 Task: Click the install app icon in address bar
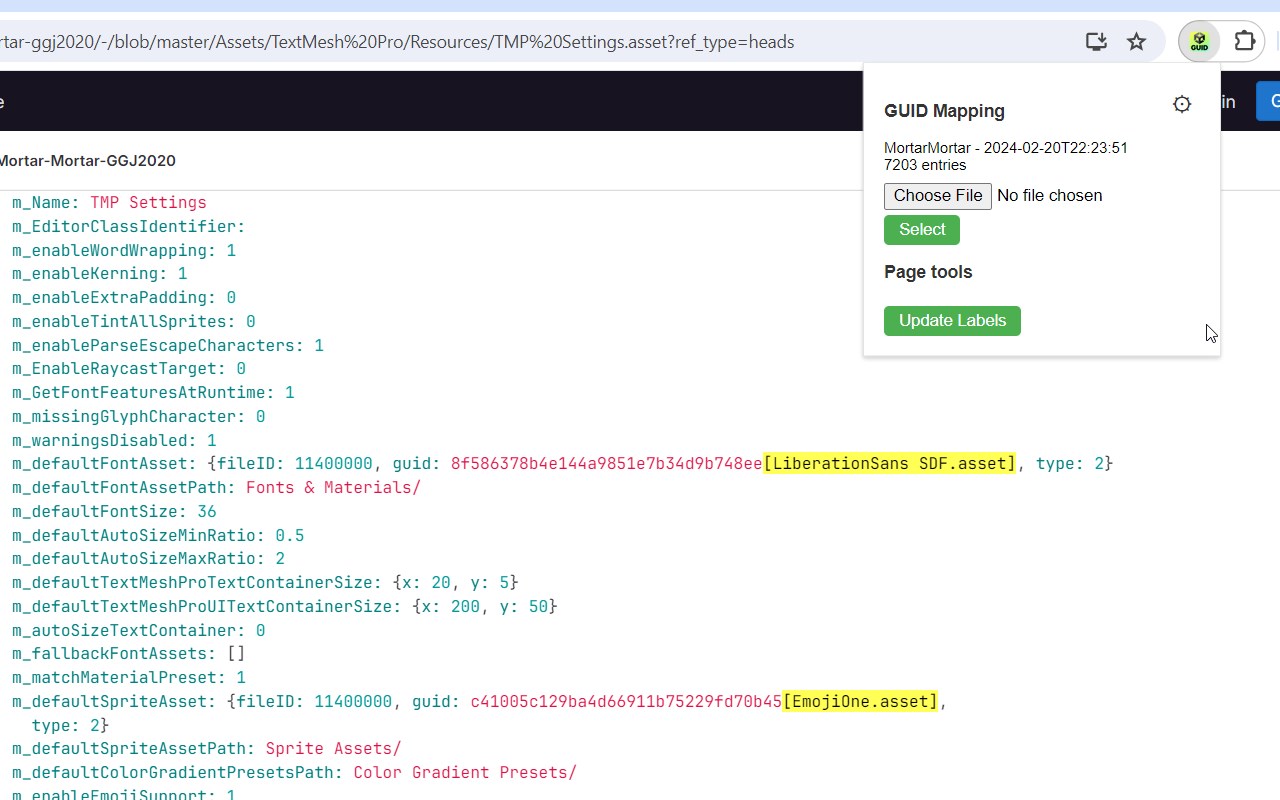click(x=1096, y=42)
